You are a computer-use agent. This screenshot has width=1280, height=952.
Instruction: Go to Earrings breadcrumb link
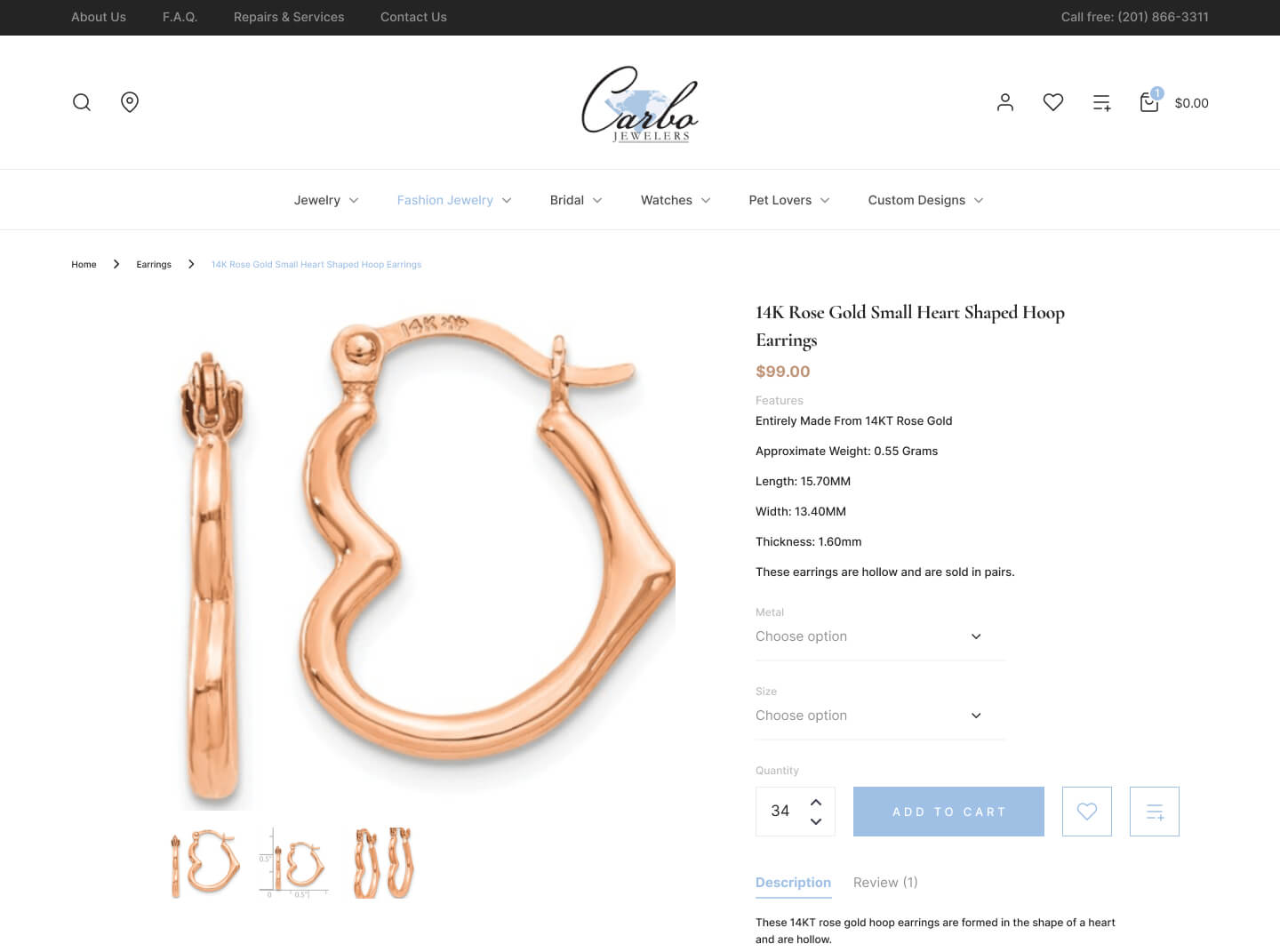[x=154, y=265]
